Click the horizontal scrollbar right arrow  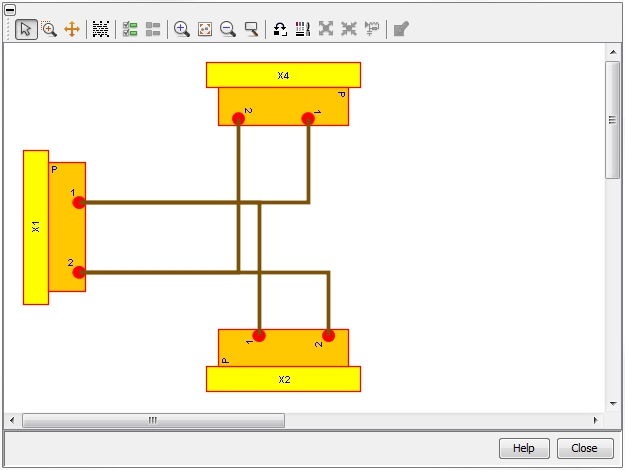click(x=596, y=420)
